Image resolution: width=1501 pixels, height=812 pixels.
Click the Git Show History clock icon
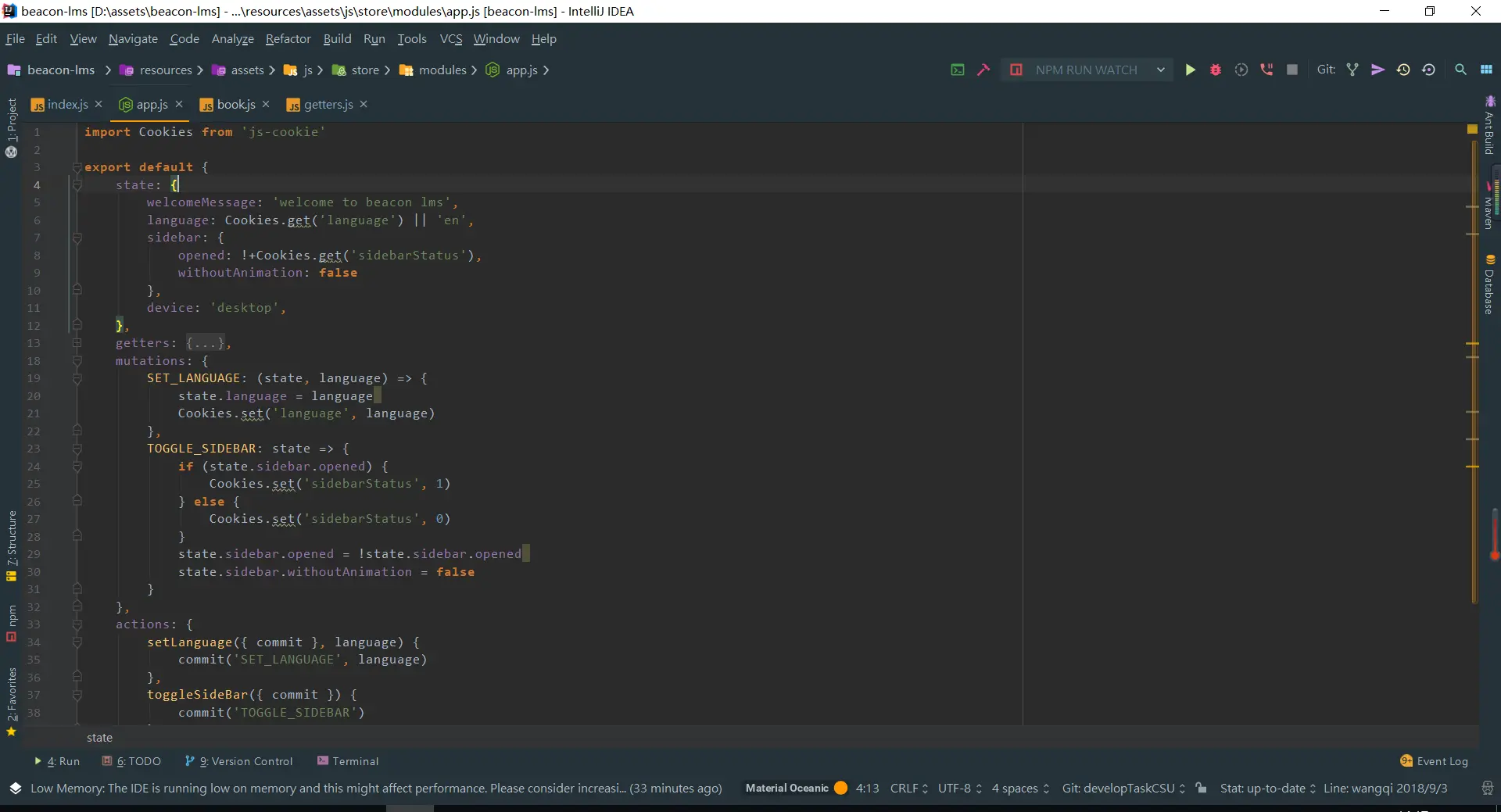coord(1403,70)
